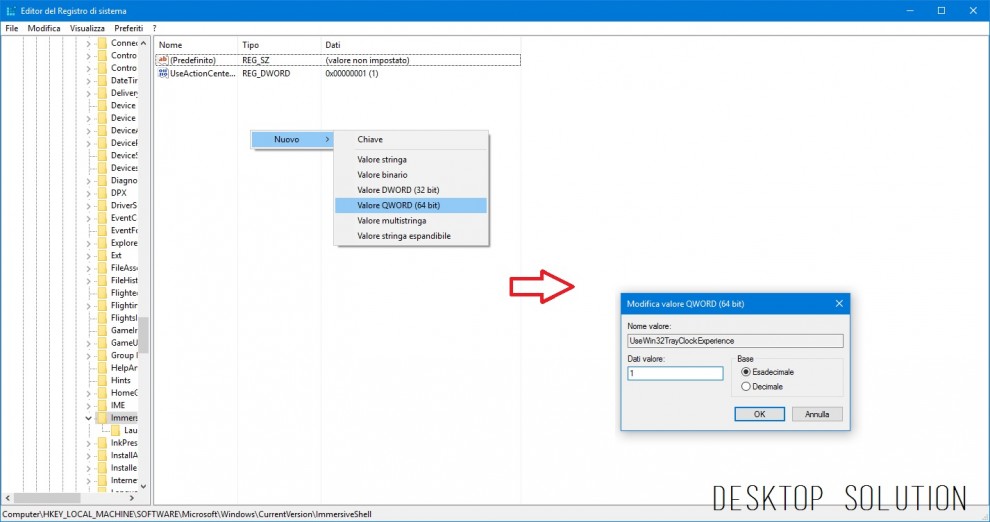Expand the InkPres key

88,443
